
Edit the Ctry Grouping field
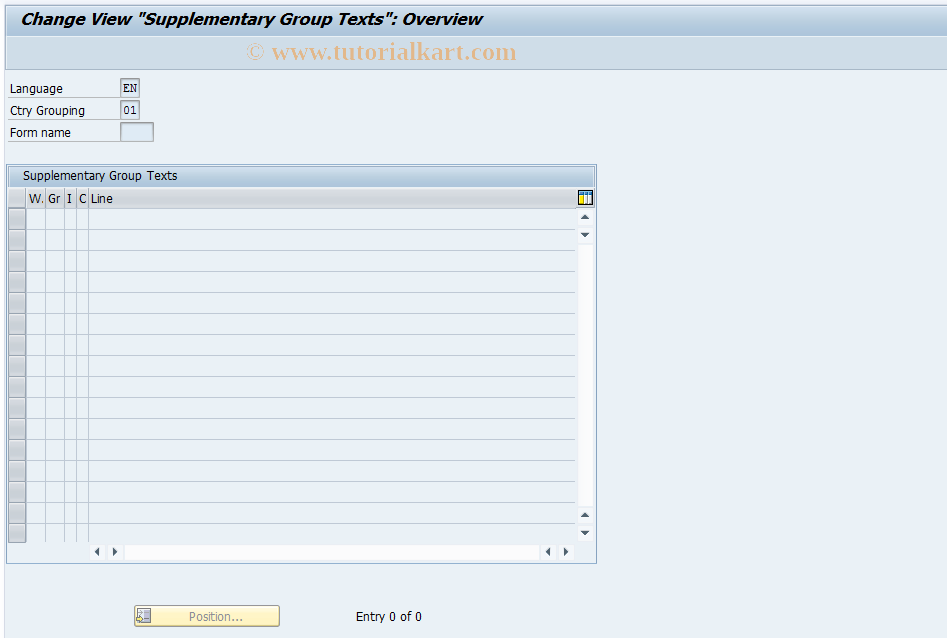pos(130,110)
